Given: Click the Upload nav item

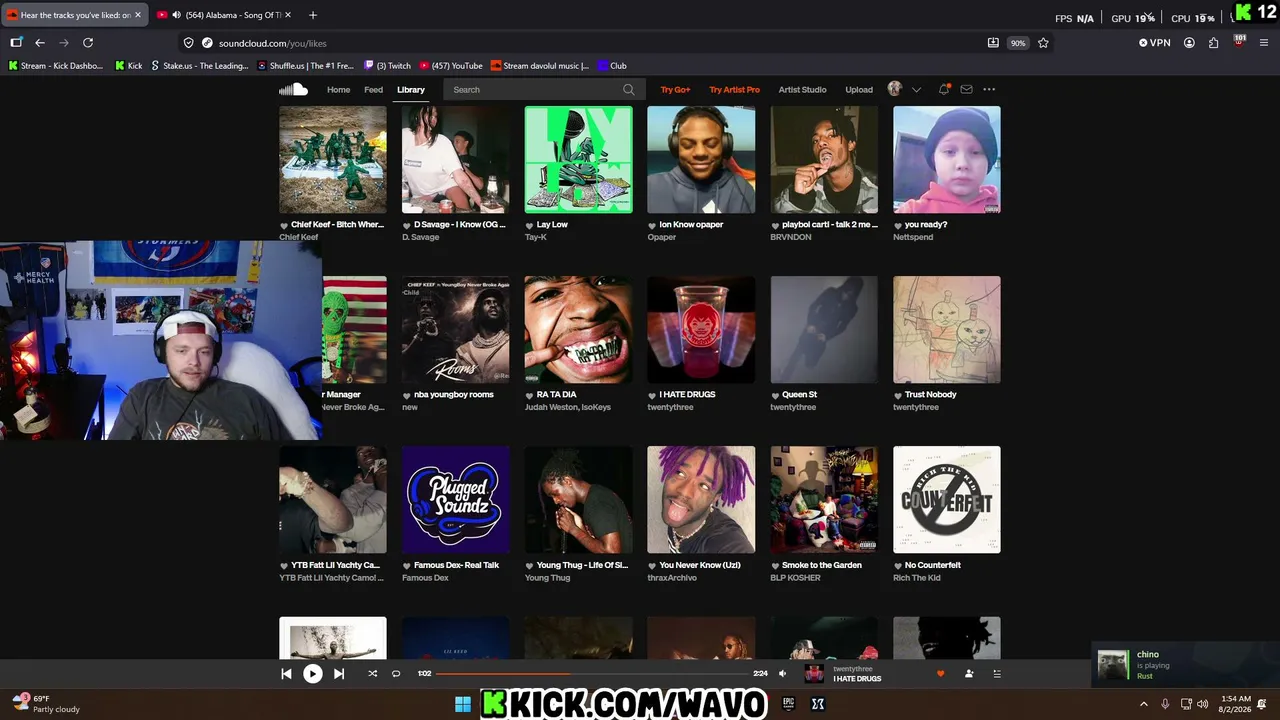Looking at the screenshot, I should click(x=859, y=90).
